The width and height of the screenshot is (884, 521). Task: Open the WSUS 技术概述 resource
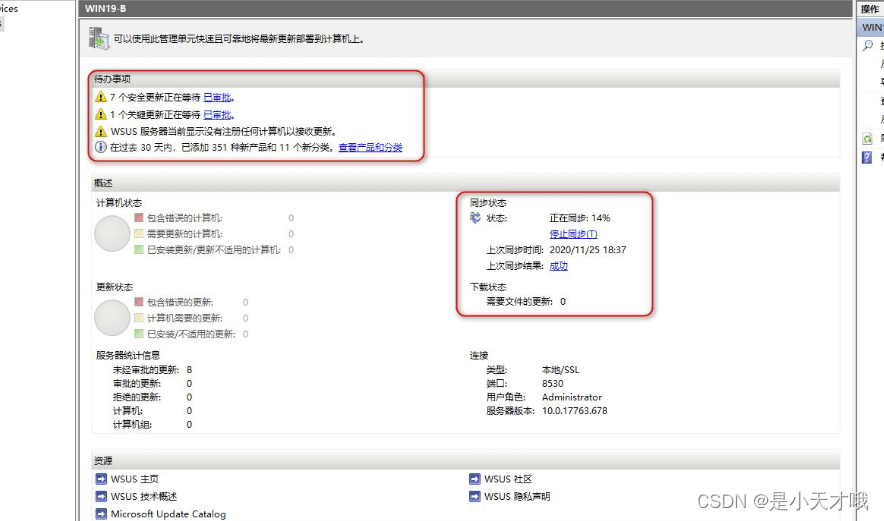144,497
